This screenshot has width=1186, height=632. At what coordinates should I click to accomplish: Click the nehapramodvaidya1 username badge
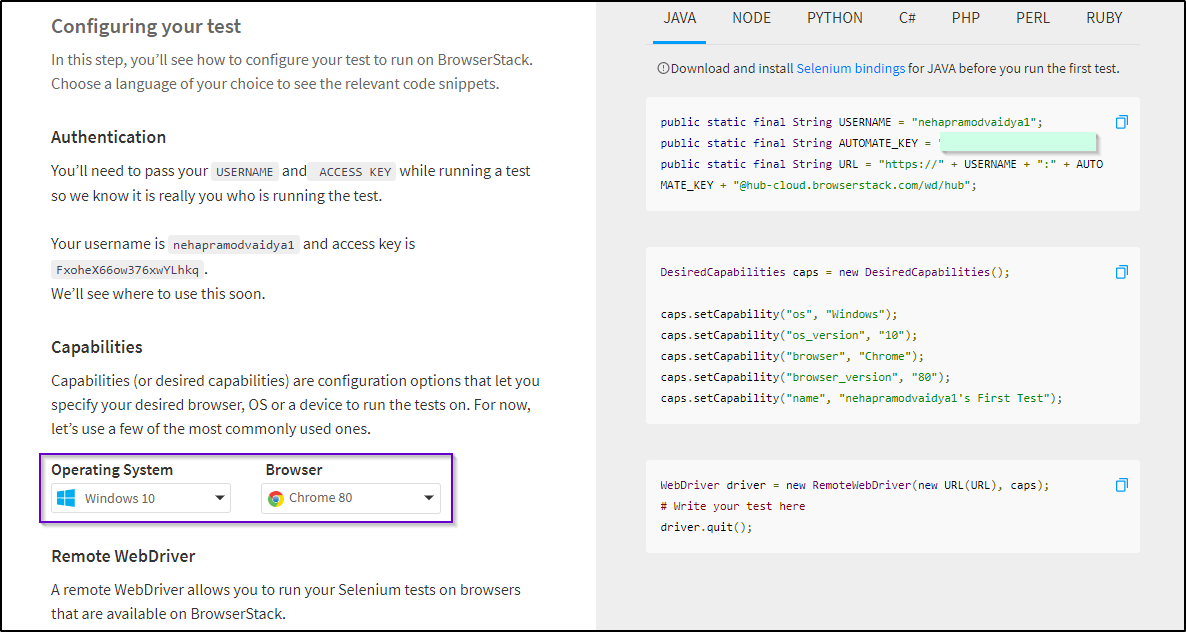pos(234,243)
